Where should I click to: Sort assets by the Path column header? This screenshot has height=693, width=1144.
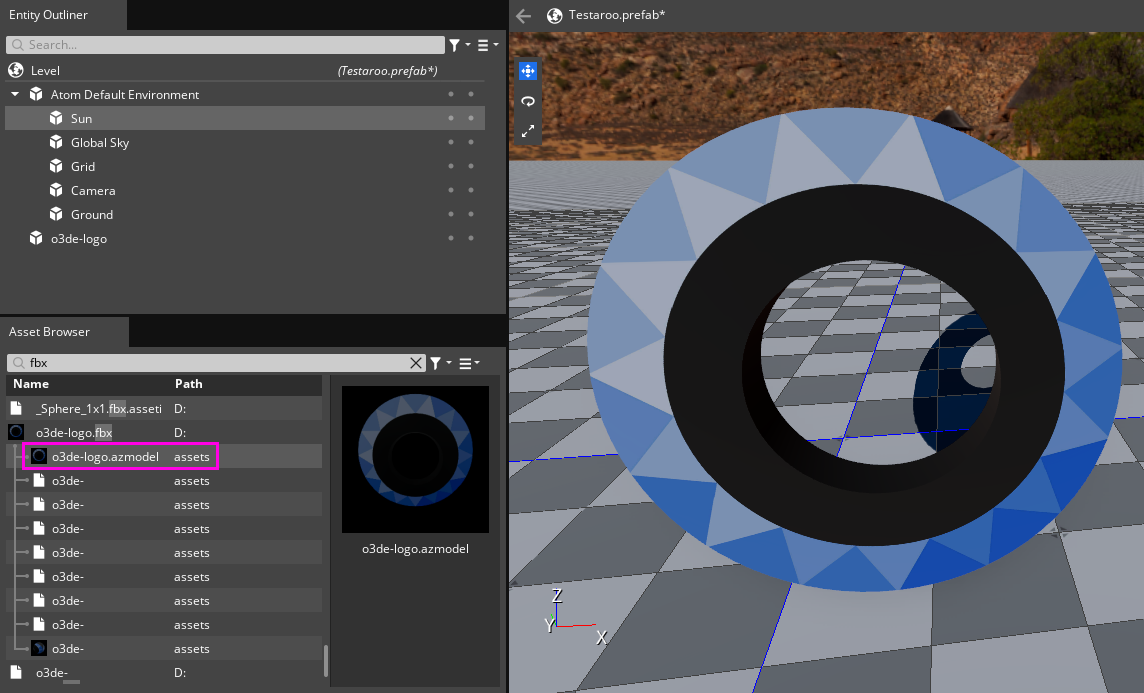point(189,384)
